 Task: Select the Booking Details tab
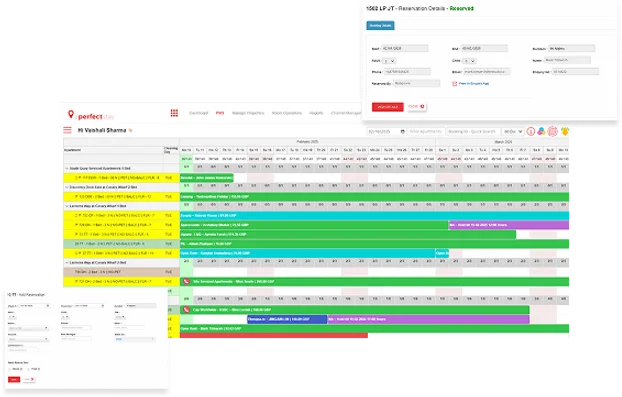[x=380, y=25]
